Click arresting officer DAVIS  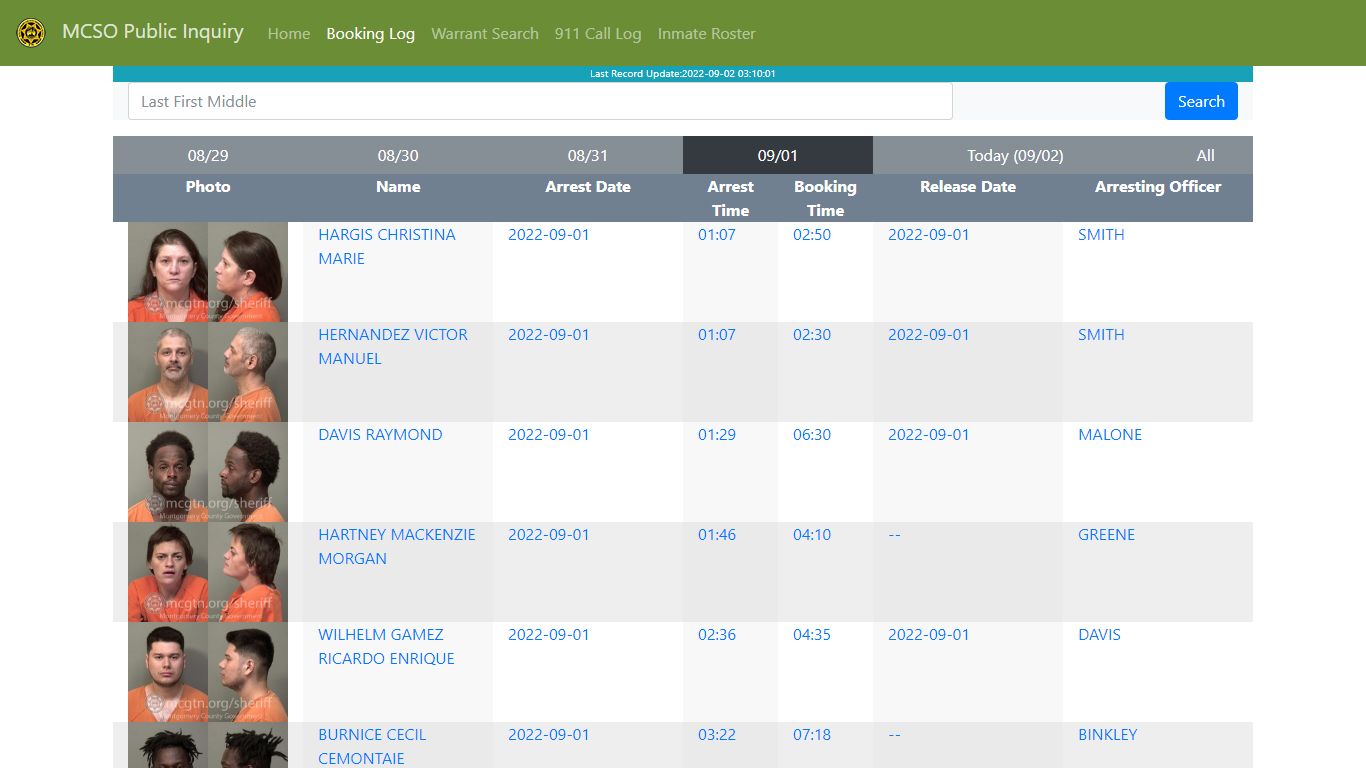pyautogui.click(x=1099, y=634)
